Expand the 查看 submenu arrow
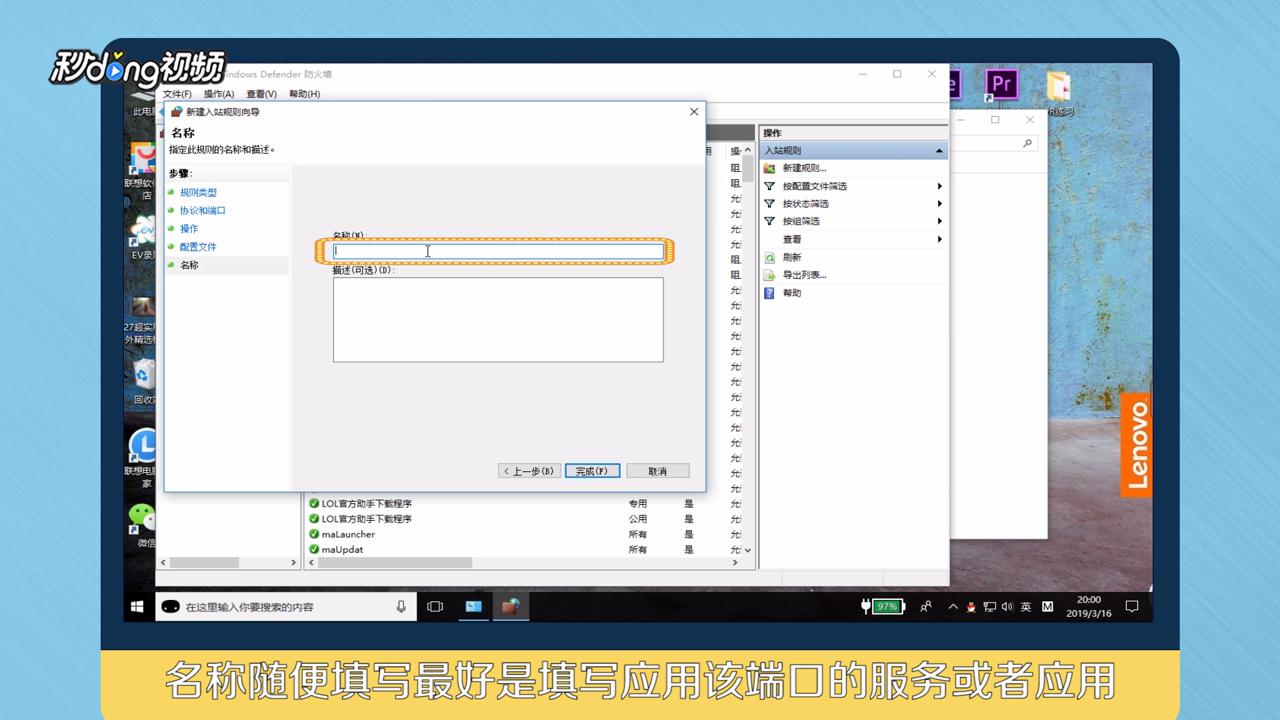 point(939,239)
